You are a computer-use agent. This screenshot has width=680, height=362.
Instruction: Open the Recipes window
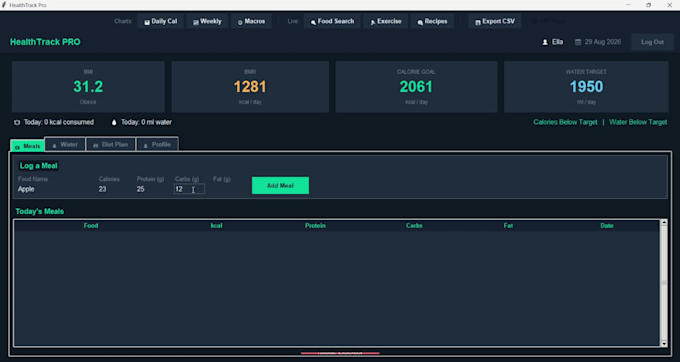pyautogui.click(x=432, y=21)
